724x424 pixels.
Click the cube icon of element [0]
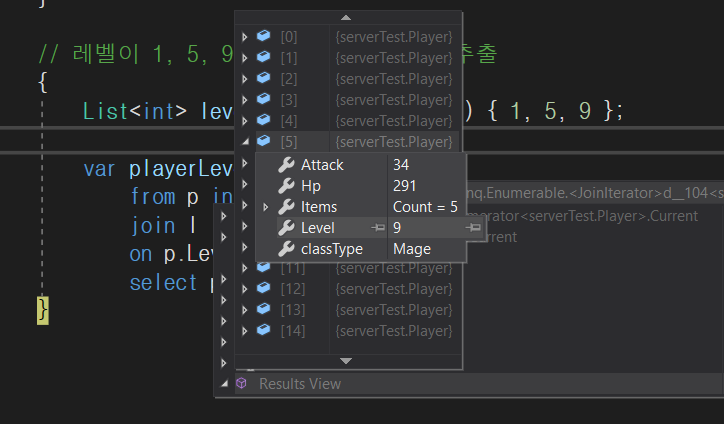[x=264, y=37]
